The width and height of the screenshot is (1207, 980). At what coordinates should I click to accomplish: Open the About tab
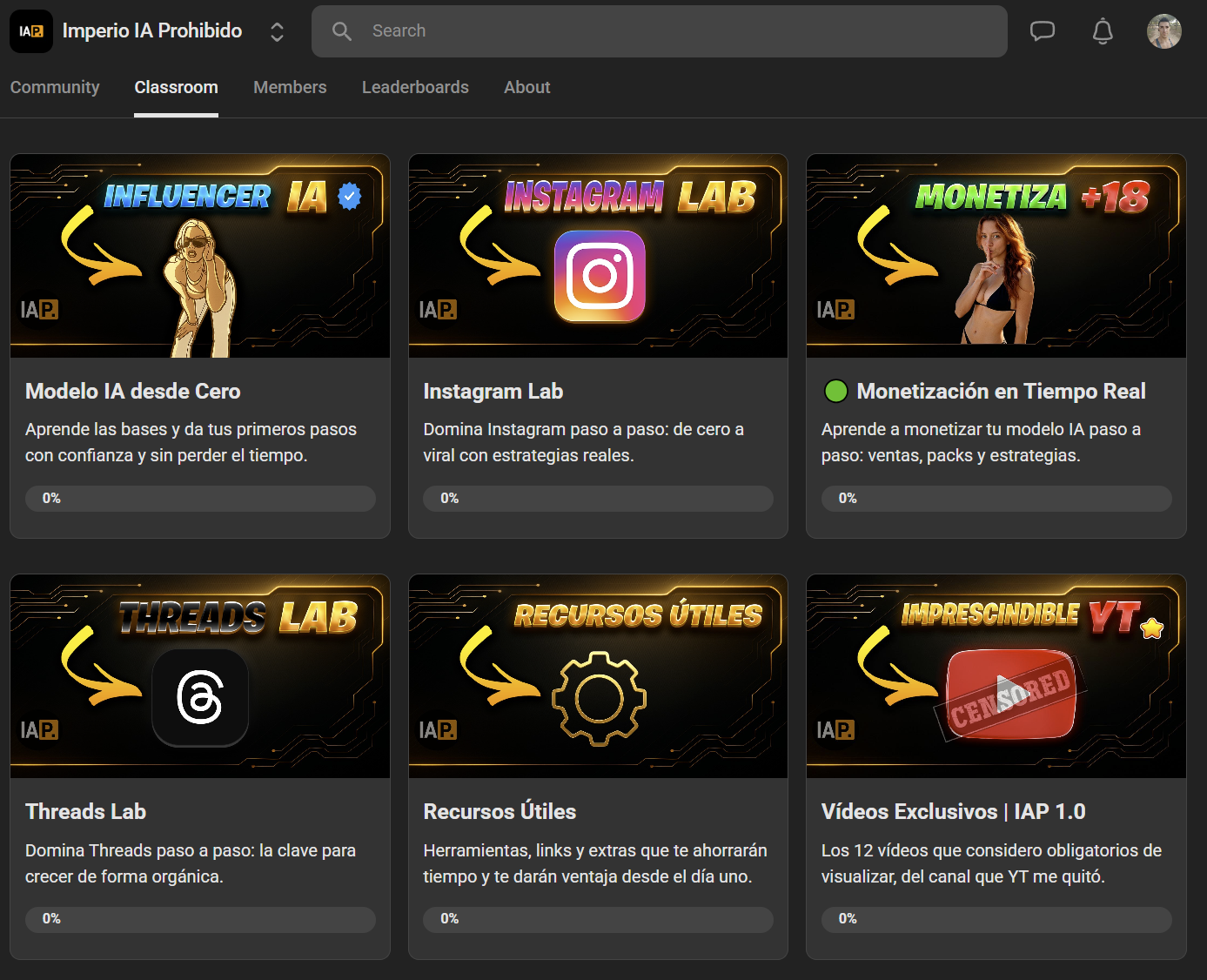(x=527, y=87)
